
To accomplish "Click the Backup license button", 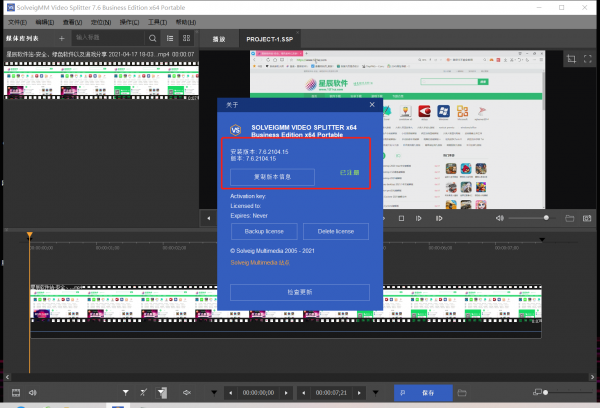I will click(264, 231).
